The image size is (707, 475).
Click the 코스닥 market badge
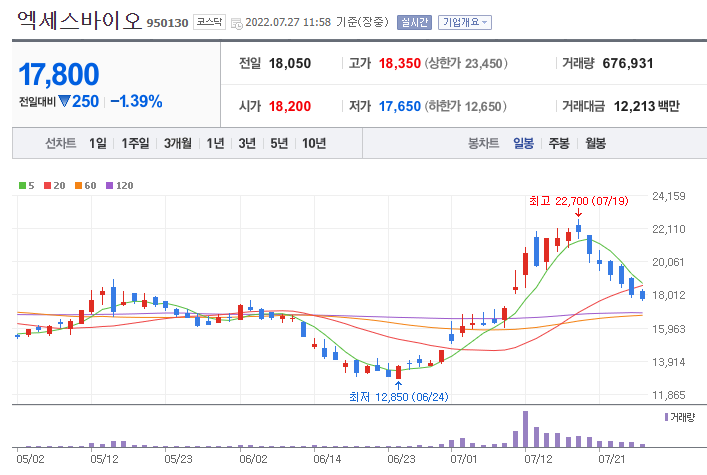coord(209,22)
